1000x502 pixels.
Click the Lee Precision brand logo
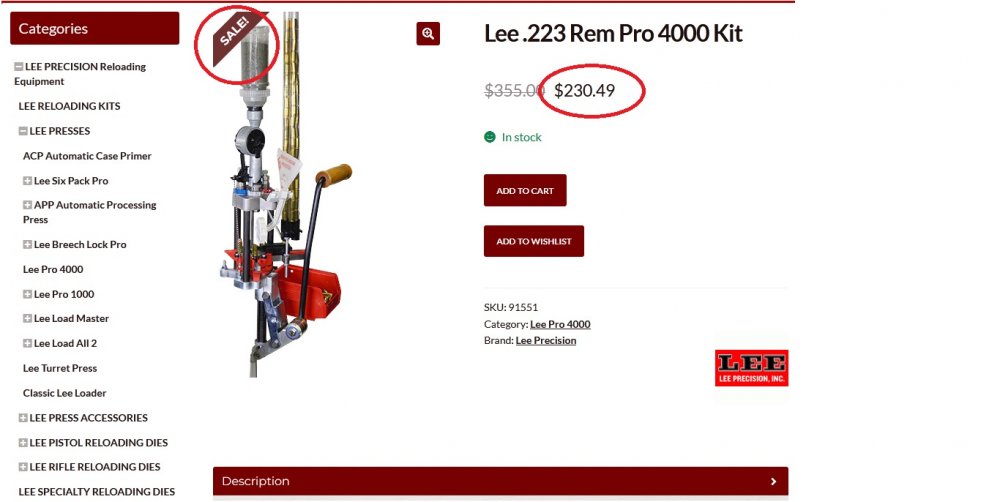(751, 367)
